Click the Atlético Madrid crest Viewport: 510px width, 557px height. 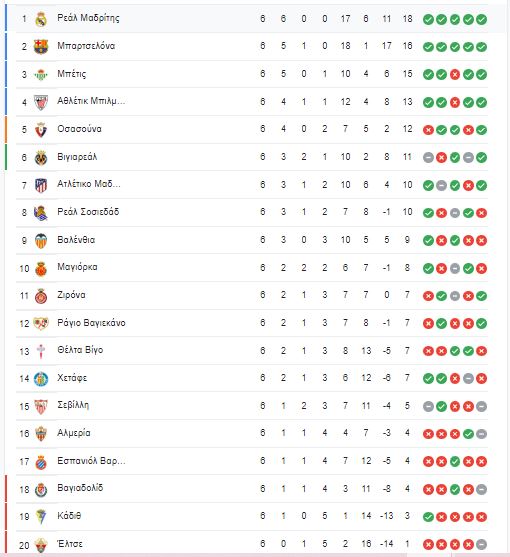click(41, 185)
